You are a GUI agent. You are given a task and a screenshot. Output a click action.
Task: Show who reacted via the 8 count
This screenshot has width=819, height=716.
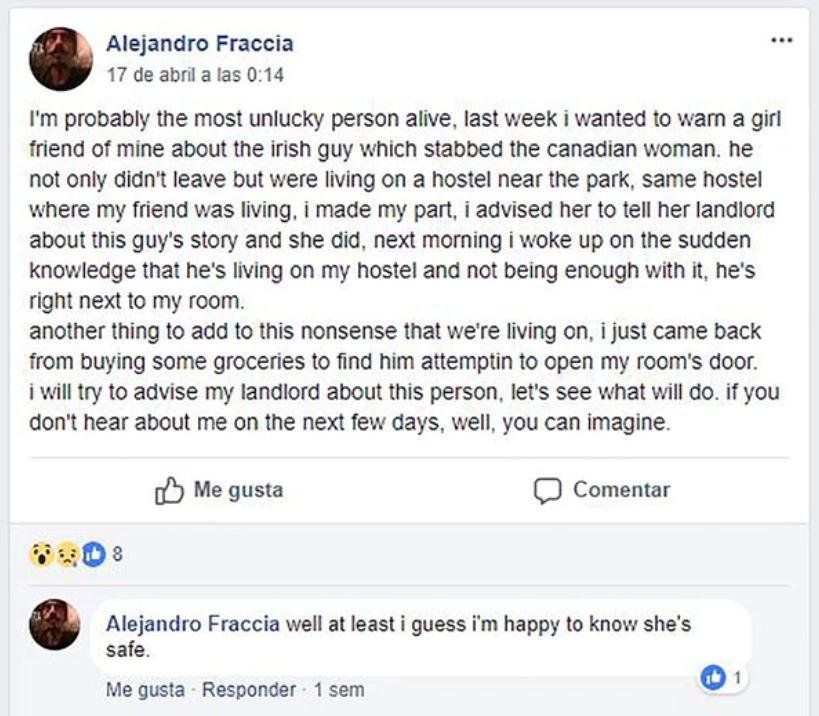click(x=118, y=554)
